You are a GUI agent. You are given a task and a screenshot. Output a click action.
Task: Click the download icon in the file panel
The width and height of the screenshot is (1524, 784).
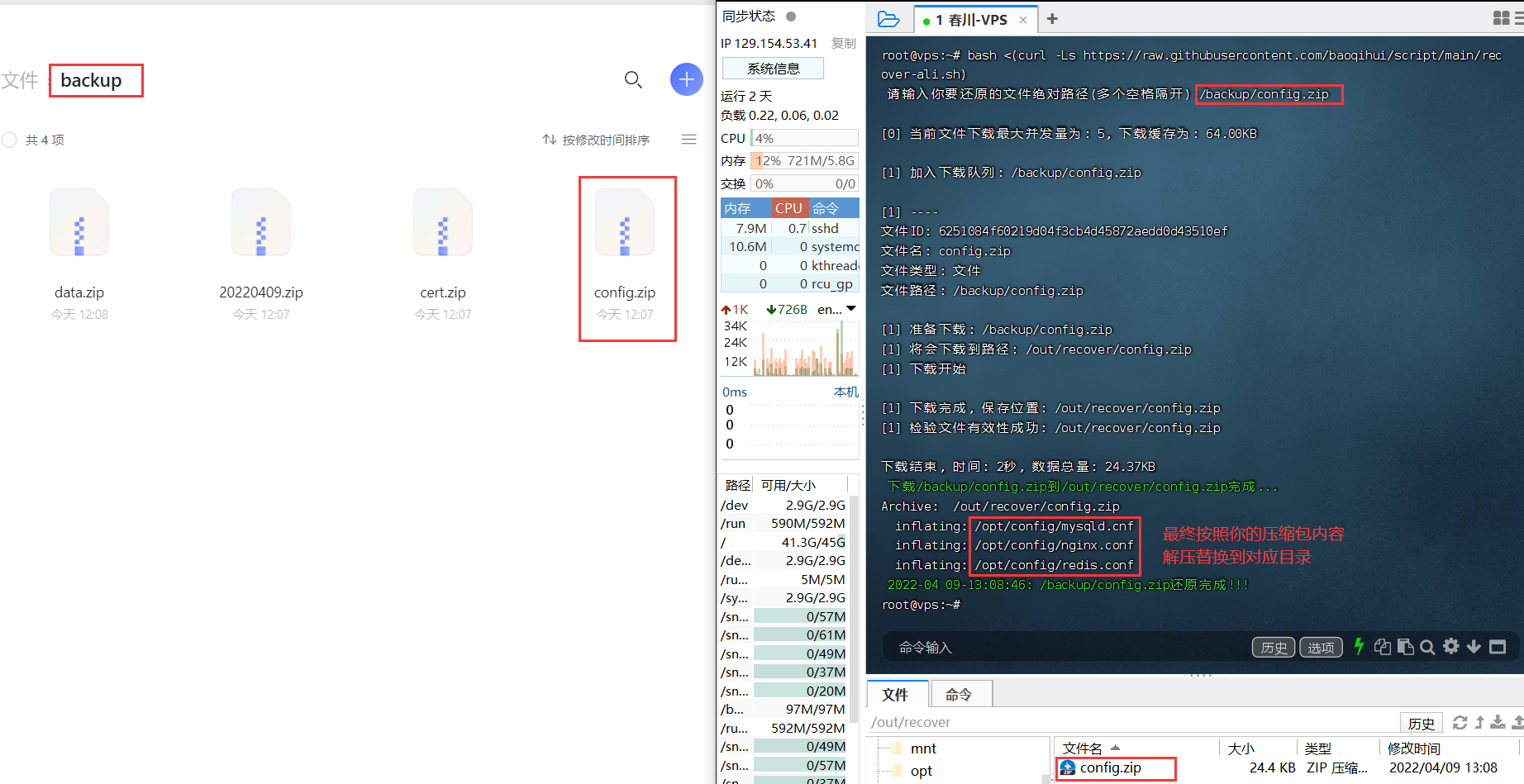click(x=1498, y=723)
